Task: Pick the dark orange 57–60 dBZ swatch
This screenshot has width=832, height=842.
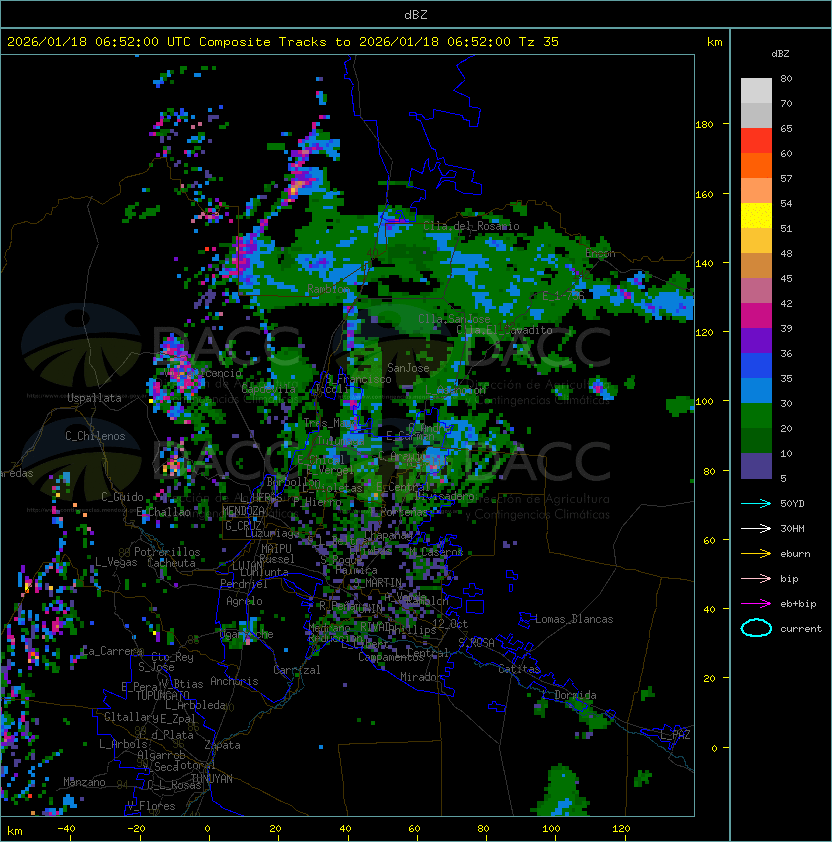Action: point(756,165)
